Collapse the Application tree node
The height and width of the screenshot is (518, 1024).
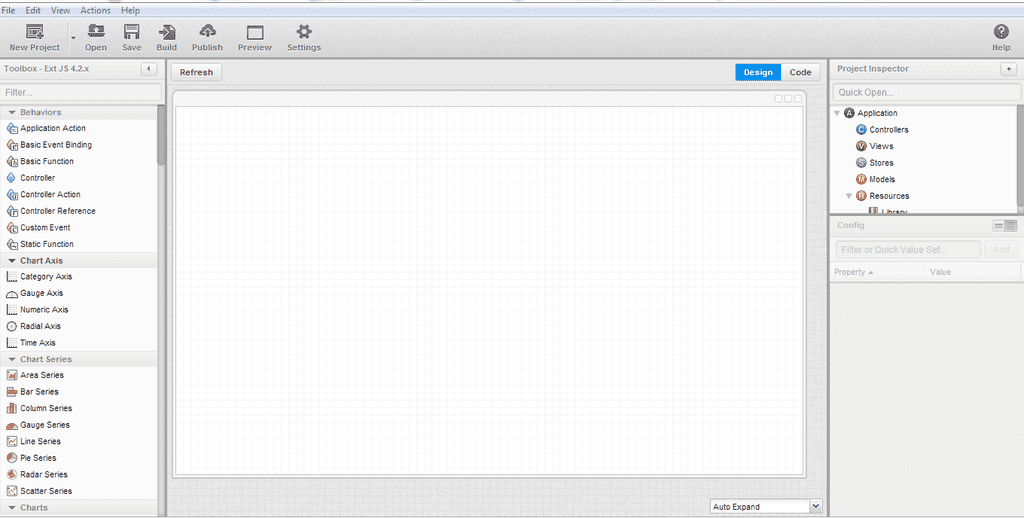pyautogui.click(x=837, y=113)
